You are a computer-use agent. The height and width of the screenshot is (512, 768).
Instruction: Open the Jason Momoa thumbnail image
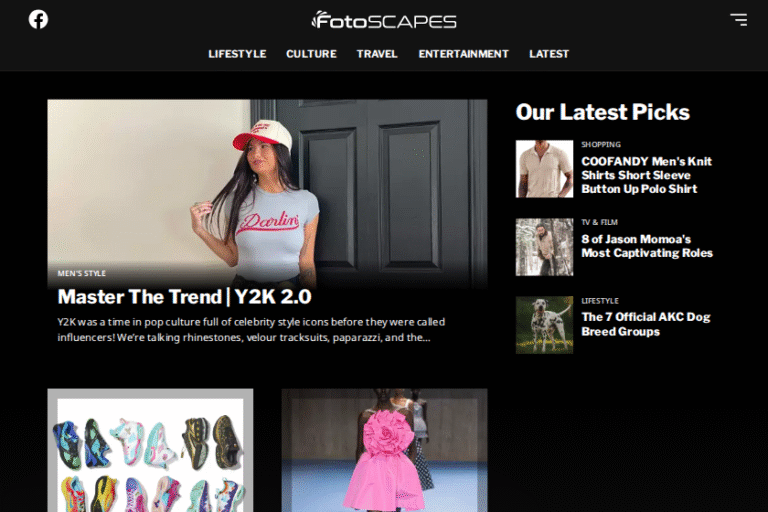click(x=544, y=247)
